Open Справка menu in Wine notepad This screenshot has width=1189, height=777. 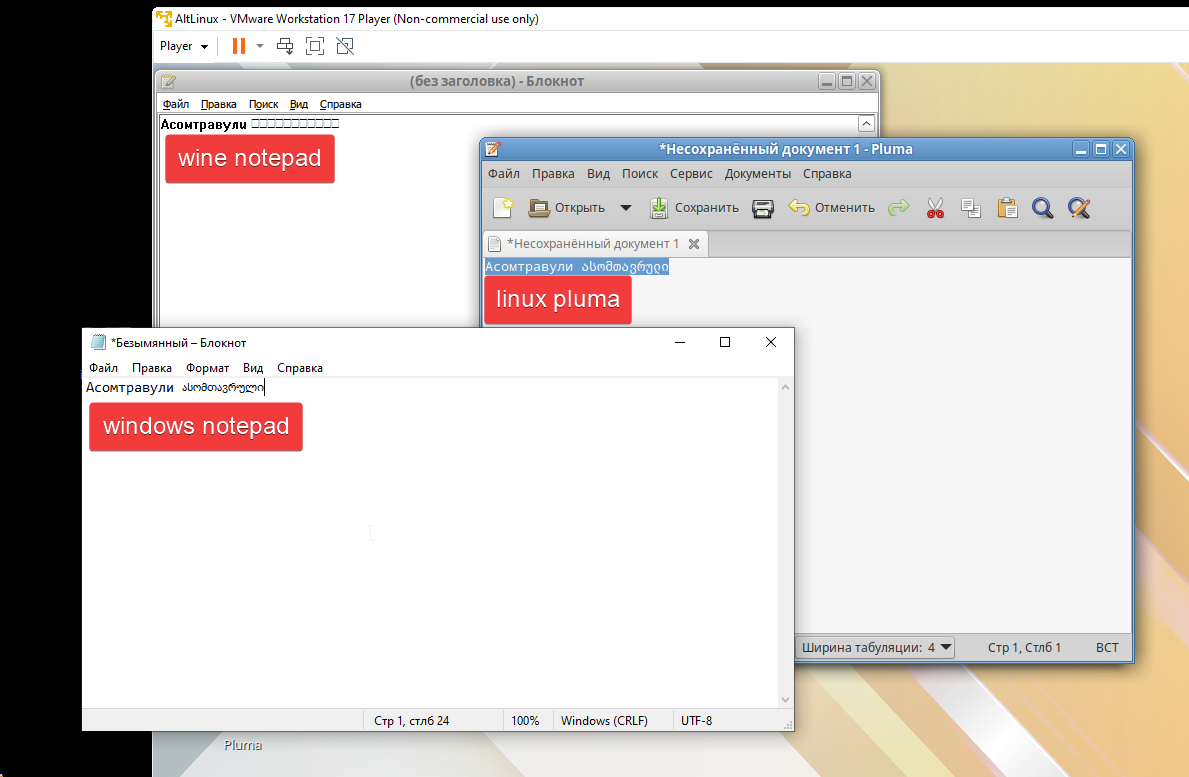coord(340,105)
